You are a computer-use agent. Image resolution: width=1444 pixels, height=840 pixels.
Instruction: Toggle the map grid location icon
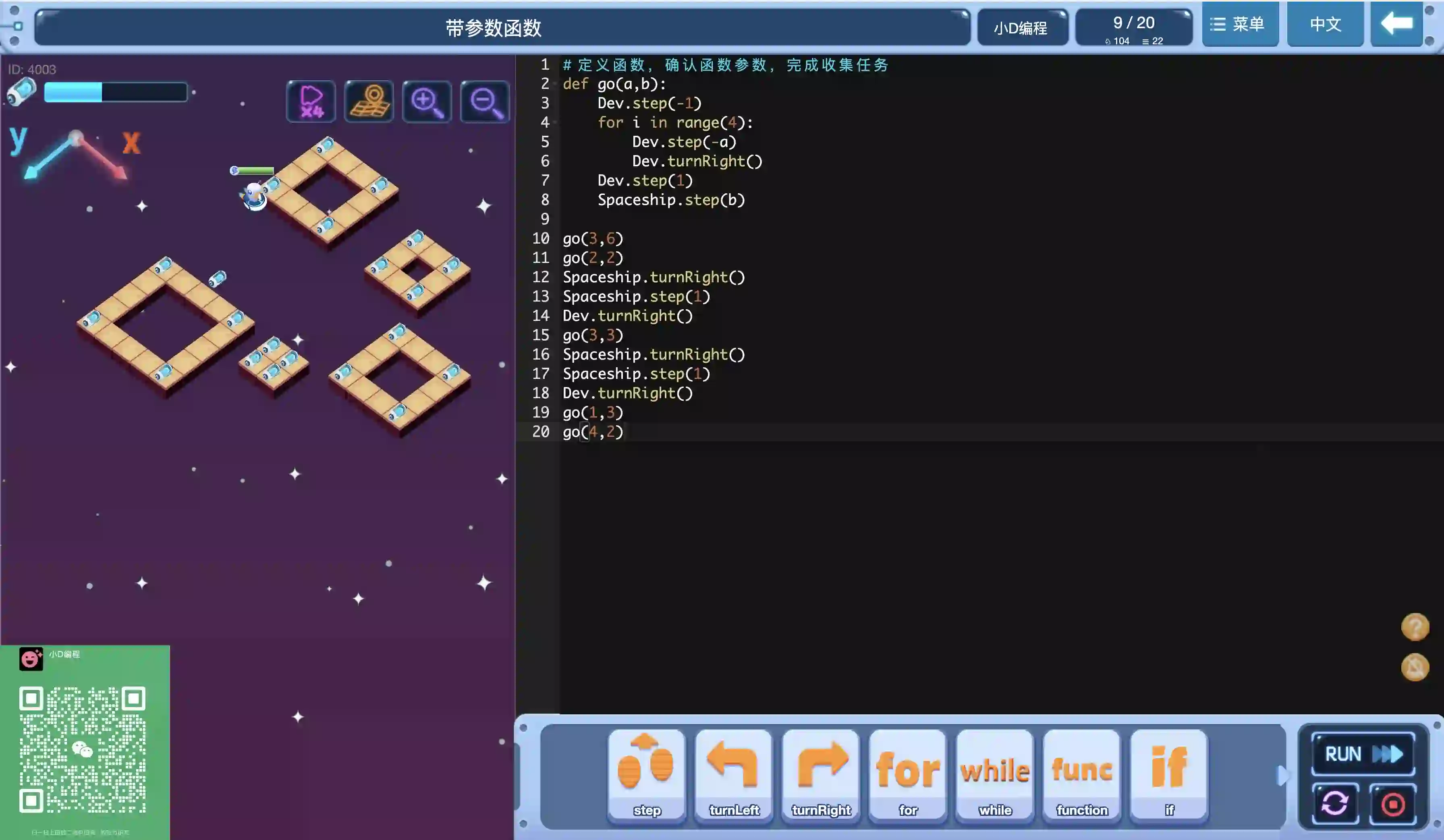[369, 102]
